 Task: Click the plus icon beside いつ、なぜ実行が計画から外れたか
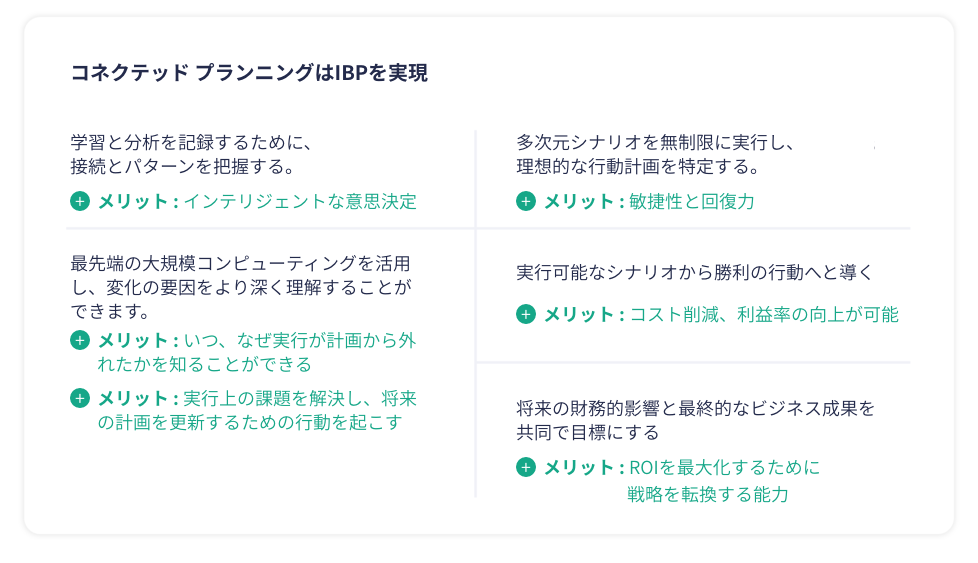coord(80,340)
